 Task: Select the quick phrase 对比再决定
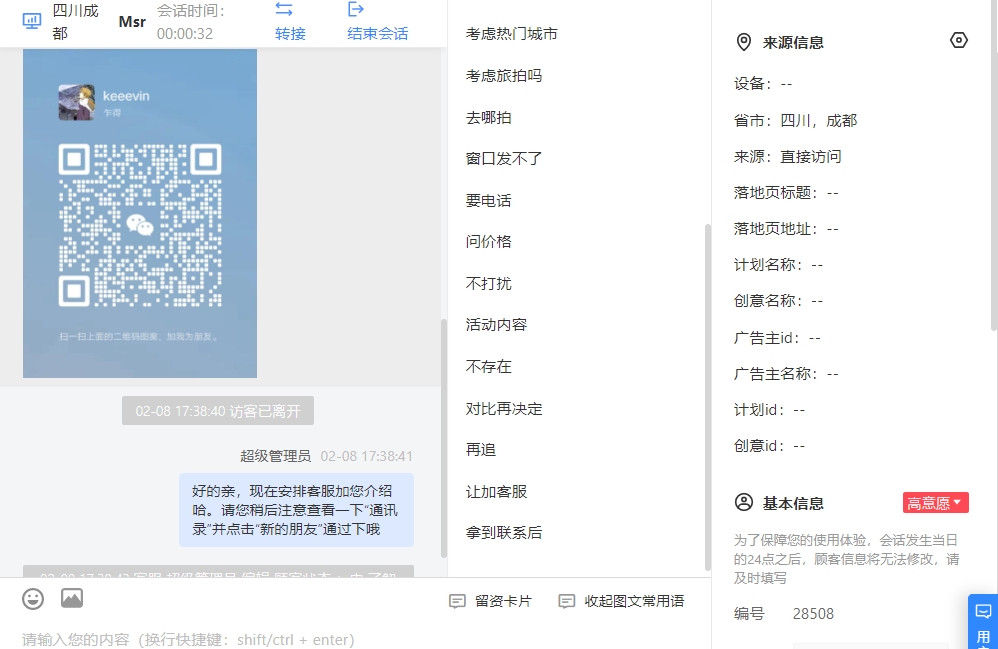point(504,408)
